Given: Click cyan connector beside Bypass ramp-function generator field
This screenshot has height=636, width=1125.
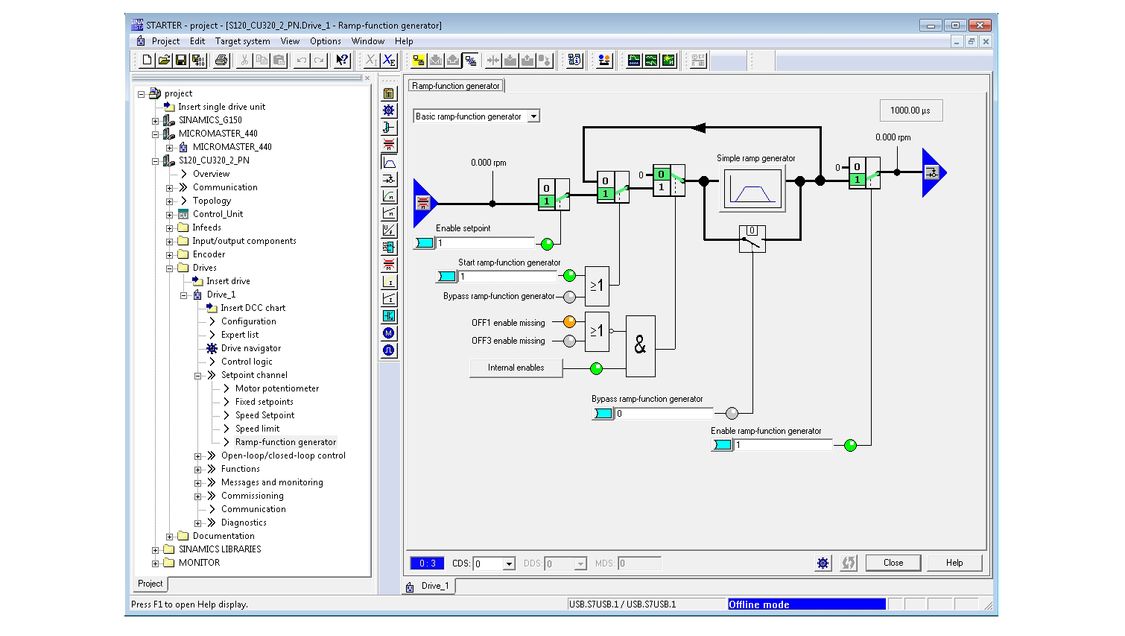Looking at the screenshot, I should tap(603, 413).
